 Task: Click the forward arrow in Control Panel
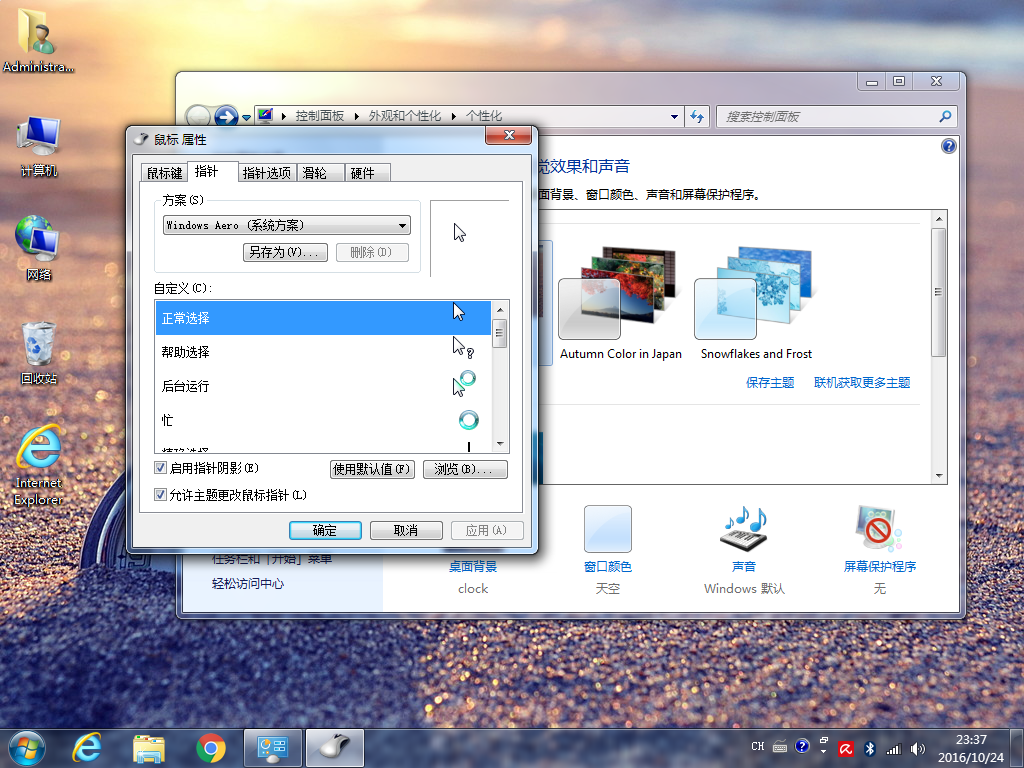tap(226, 116)
